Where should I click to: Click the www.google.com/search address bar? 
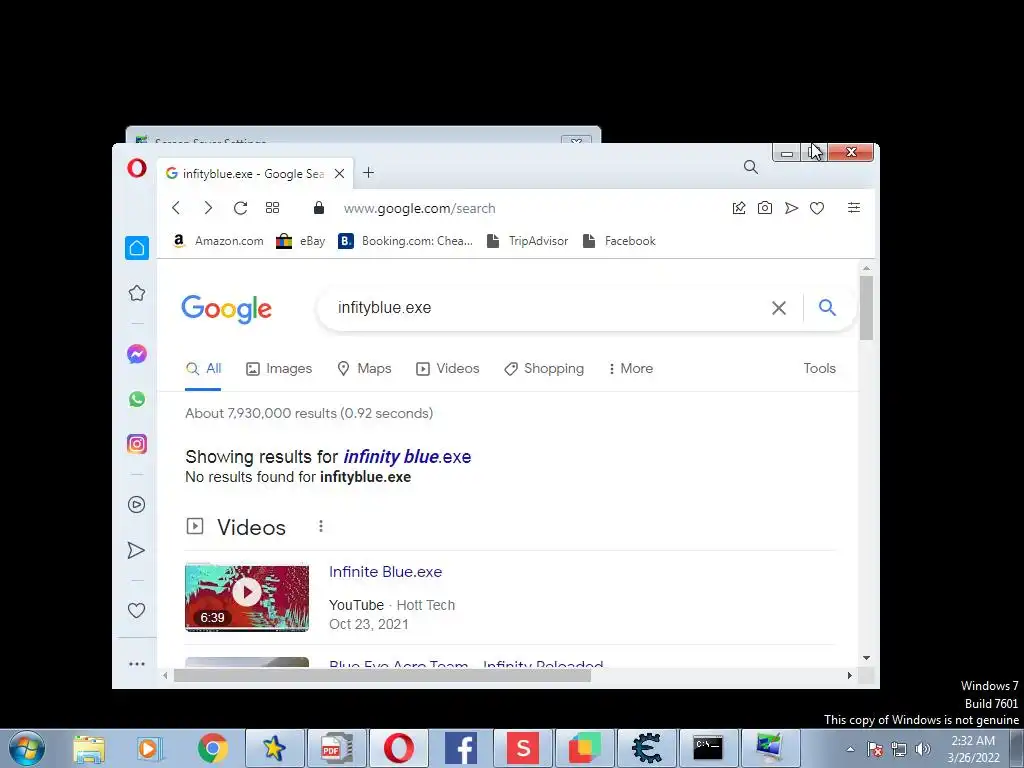pyautogui.click(x=419, y=208)
